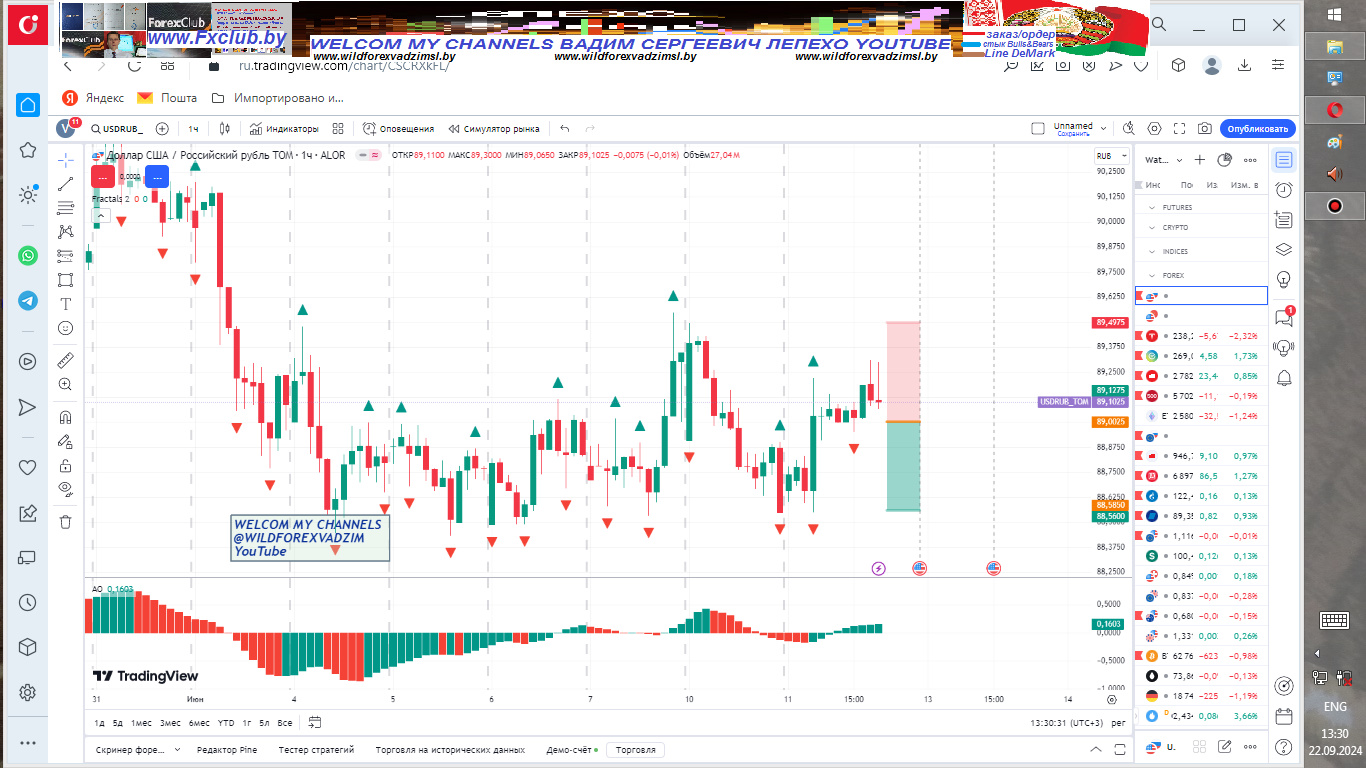Open the chats icon with red badge
This screenshot has width=1366, height=768.
(1284, 317)
